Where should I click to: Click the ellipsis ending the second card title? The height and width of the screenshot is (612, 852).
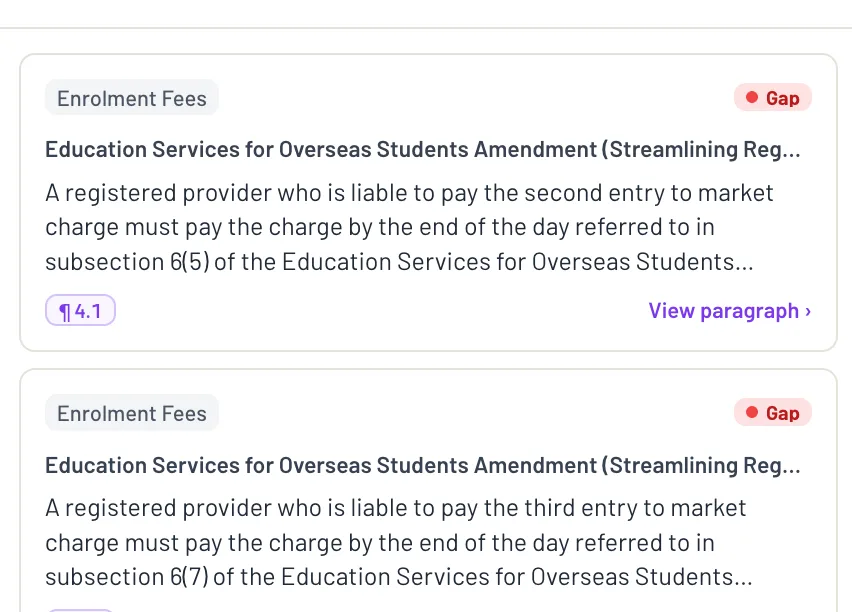click(x=792, y=472)
